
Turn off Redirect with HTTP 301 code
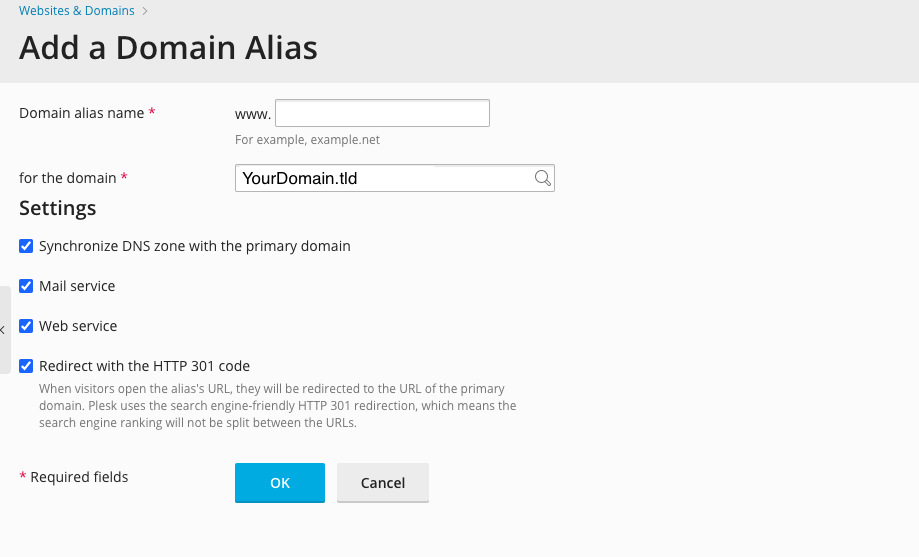(26, 366)
